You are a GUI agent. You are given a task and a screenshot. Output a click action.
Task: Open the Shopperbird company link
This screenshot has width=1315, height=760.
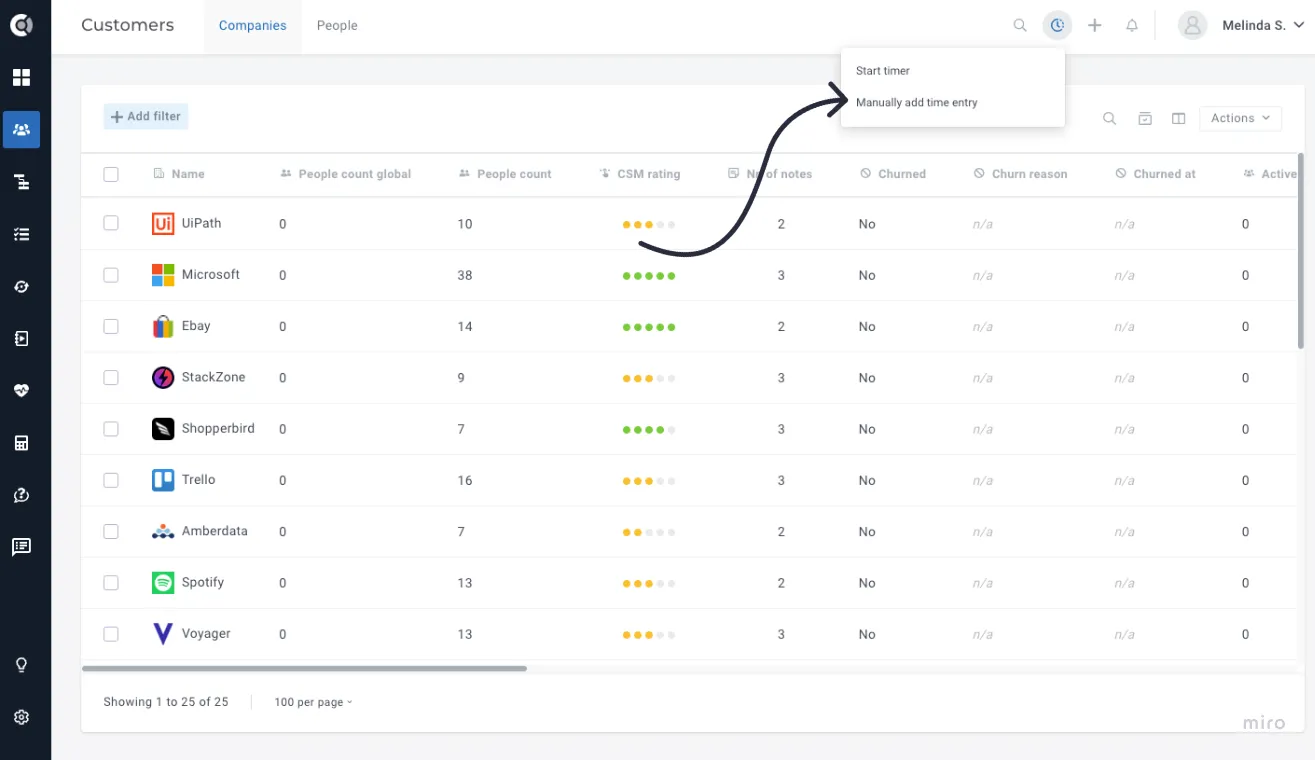[x=218, y=428]
